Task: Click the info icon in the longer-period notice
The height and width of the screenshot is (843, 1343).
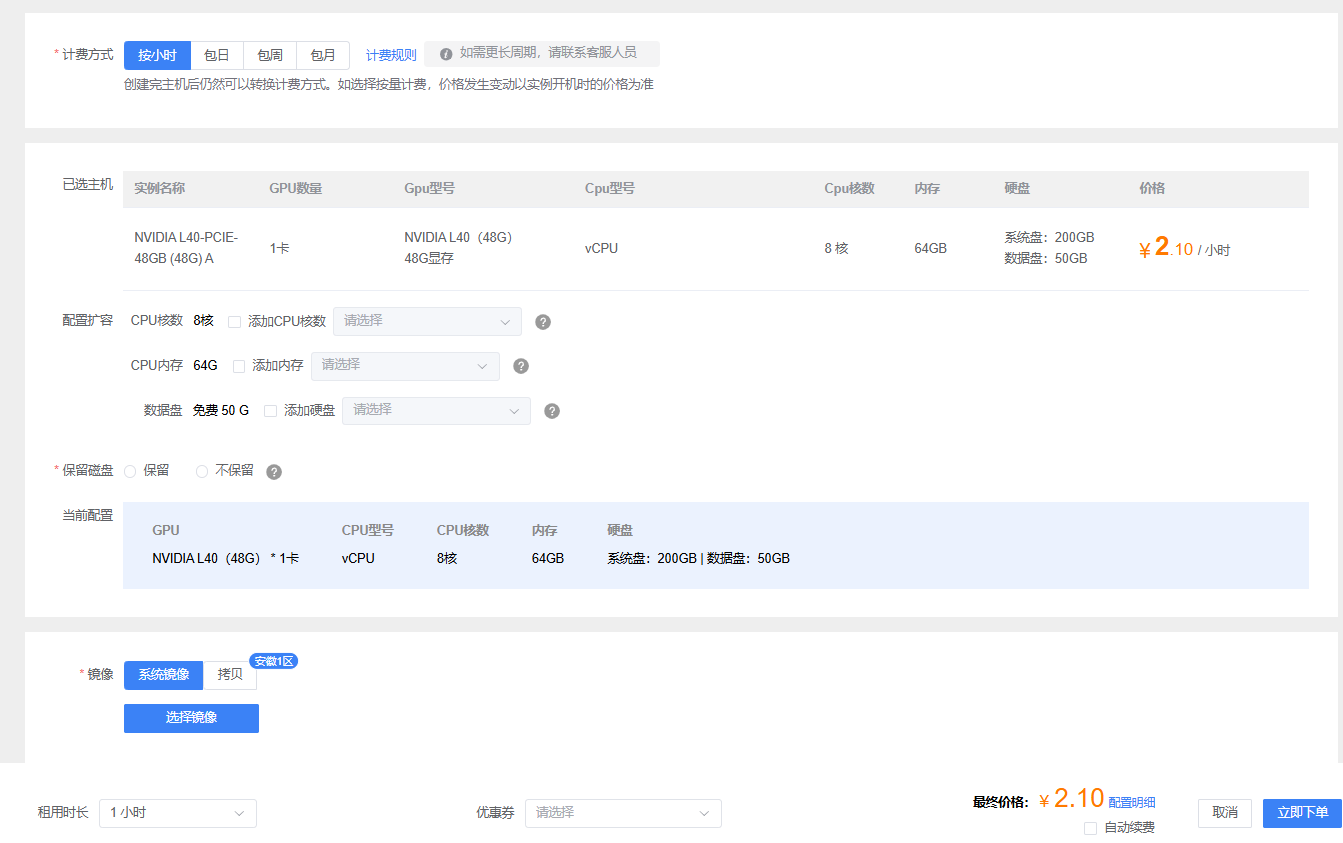Action: [446, 54]
